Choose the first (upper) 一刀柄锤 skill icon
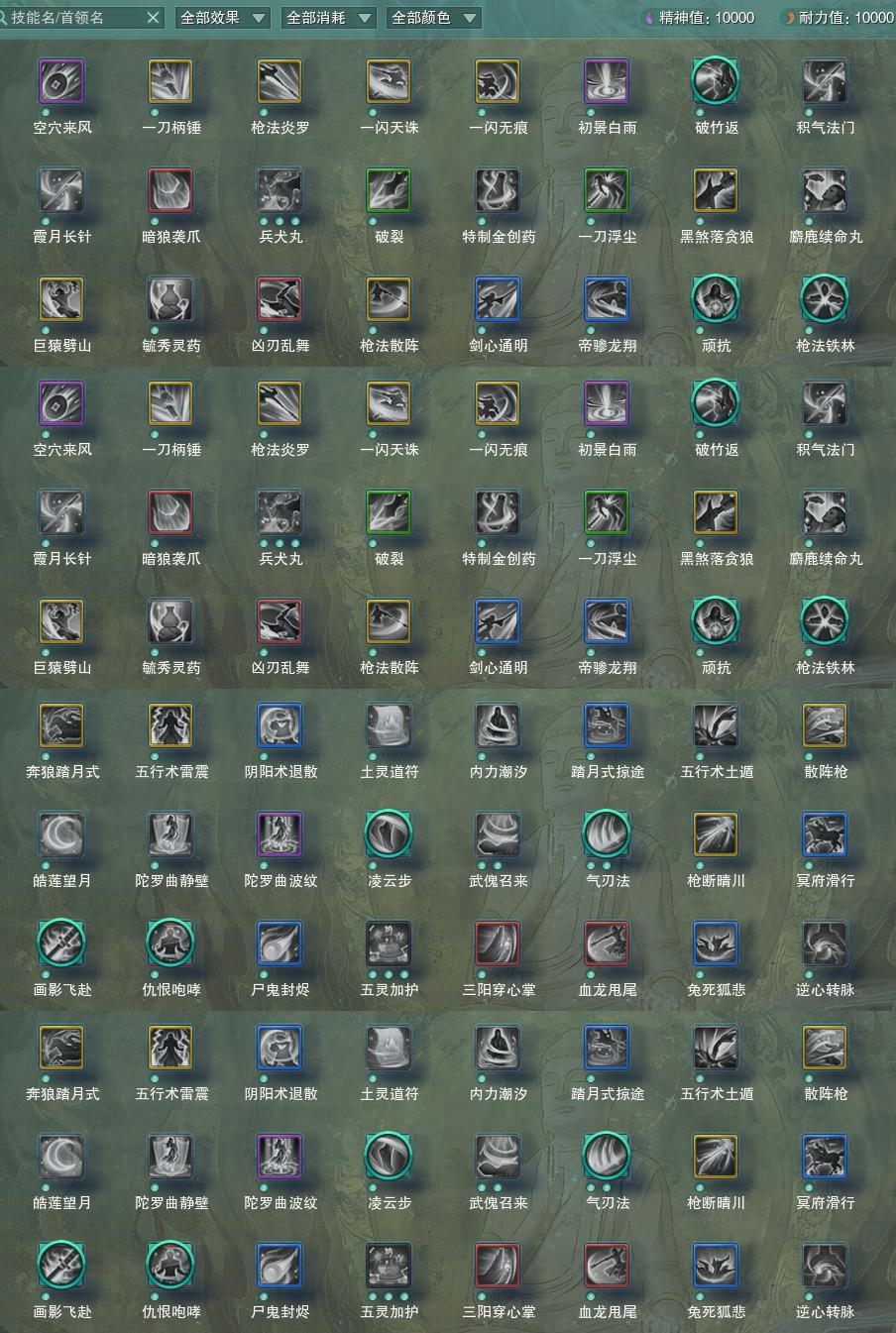896x1333 pixels. click(x=170, y=81)
